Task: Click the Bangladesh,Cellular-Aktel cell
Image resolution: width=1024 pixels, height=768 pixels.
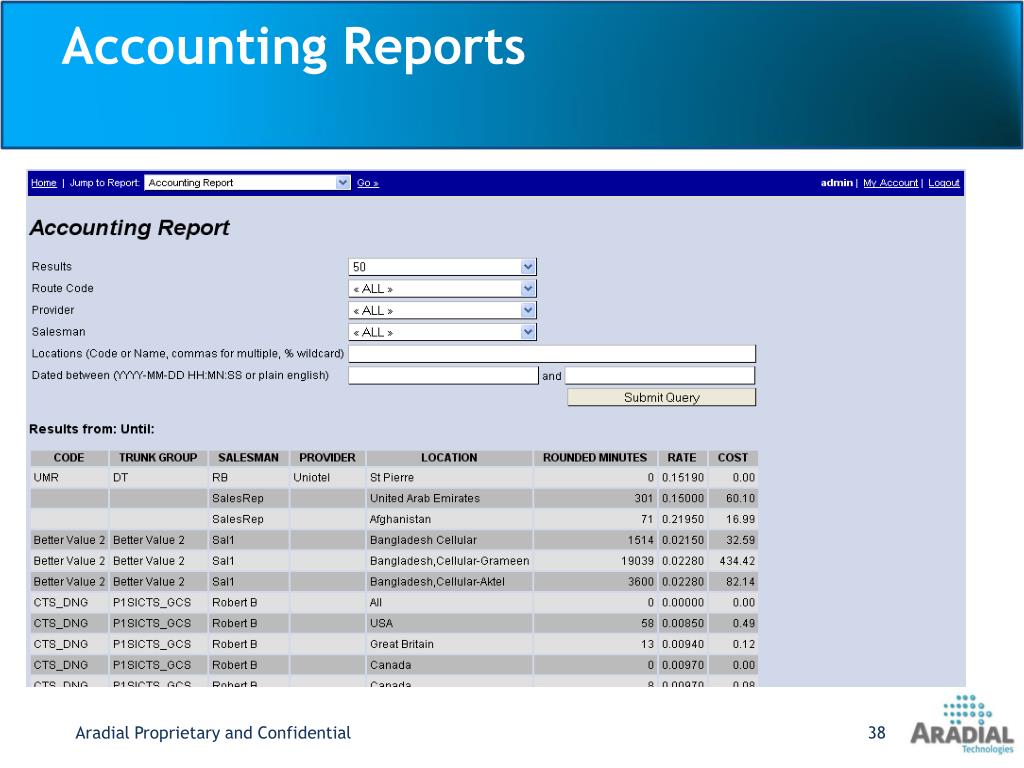Action: (449, 582)
